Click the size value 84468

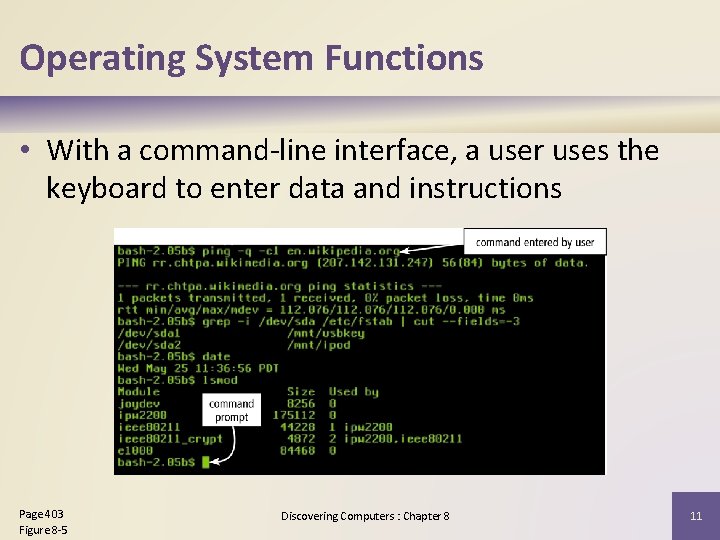[x=298, y=450]
